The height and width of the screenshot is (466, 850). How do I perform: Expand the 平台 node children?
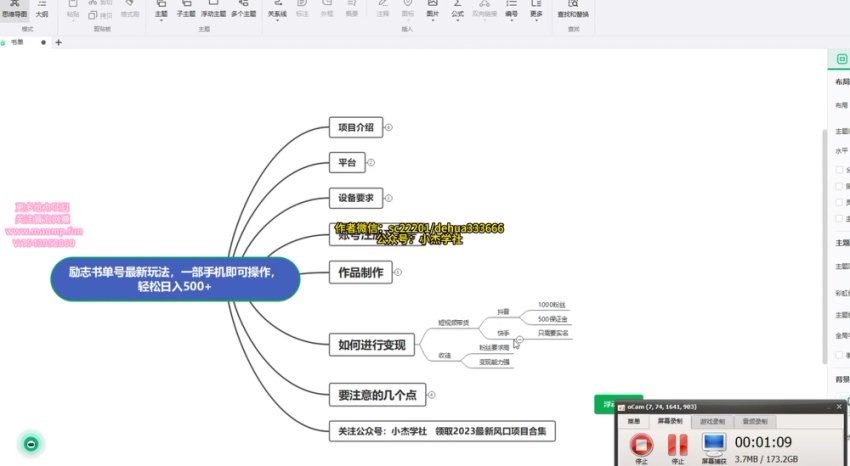pos(370,162)
